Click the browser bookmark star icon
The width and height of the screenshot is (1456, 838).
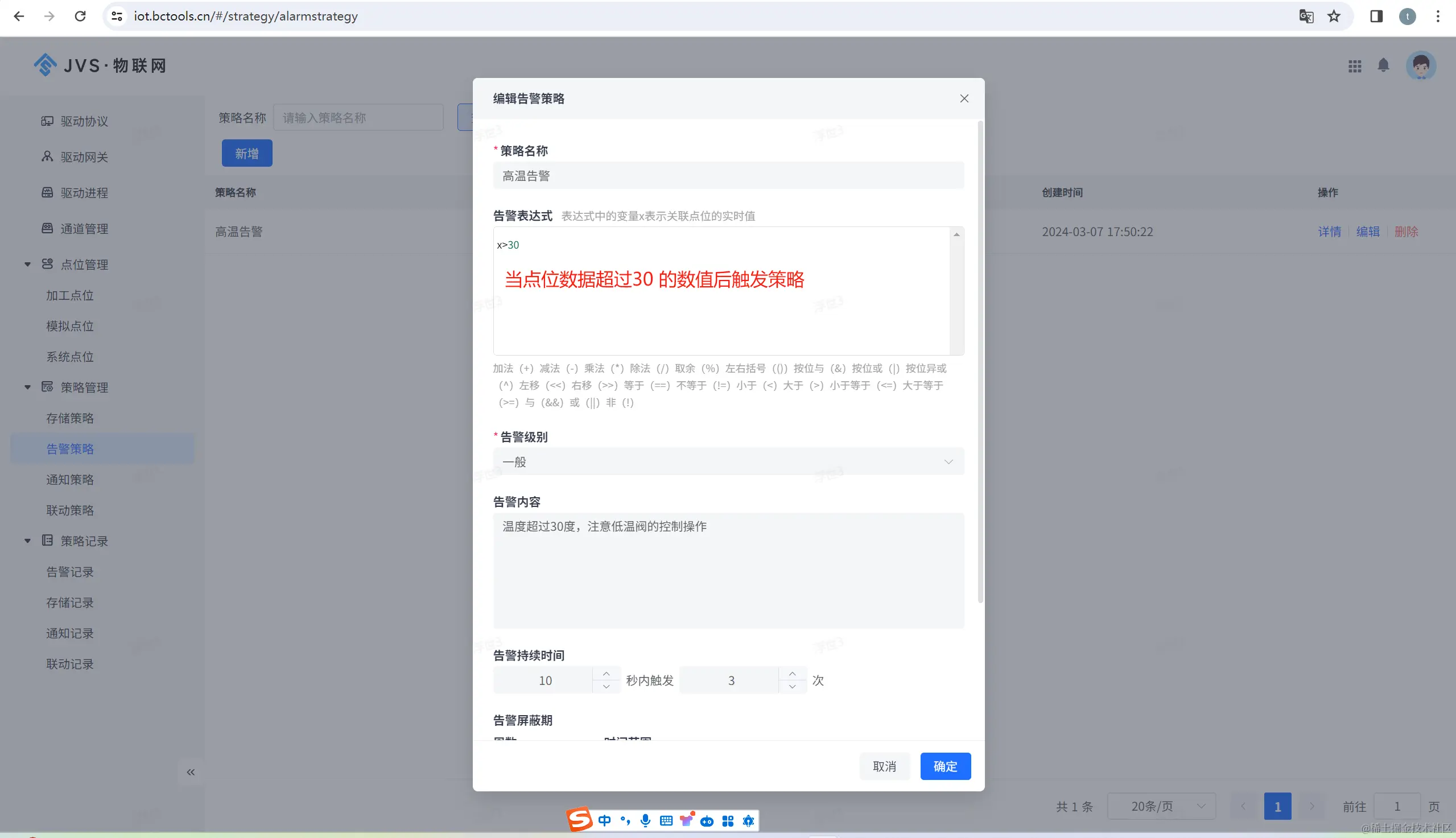click(1334, 16)
